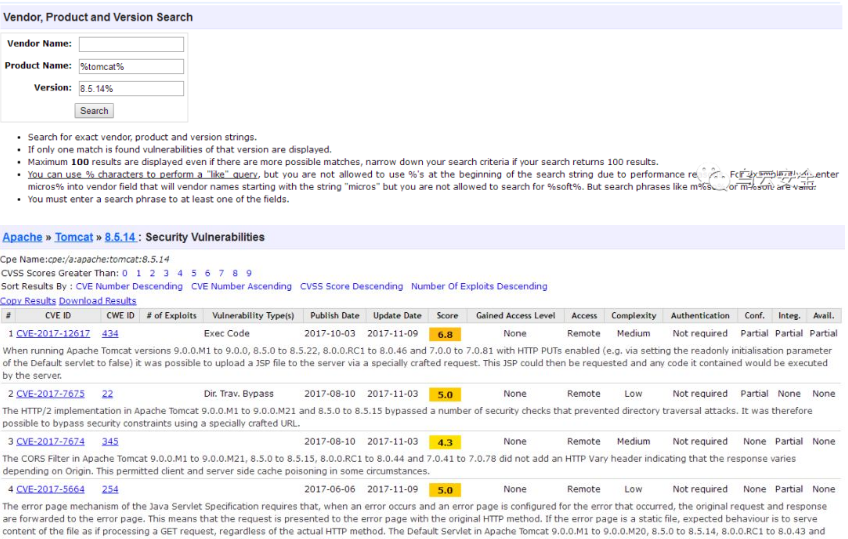Click publish date 2017-10-03 cell
Screen dimensions: 848x539
click(x=330, y=334)
